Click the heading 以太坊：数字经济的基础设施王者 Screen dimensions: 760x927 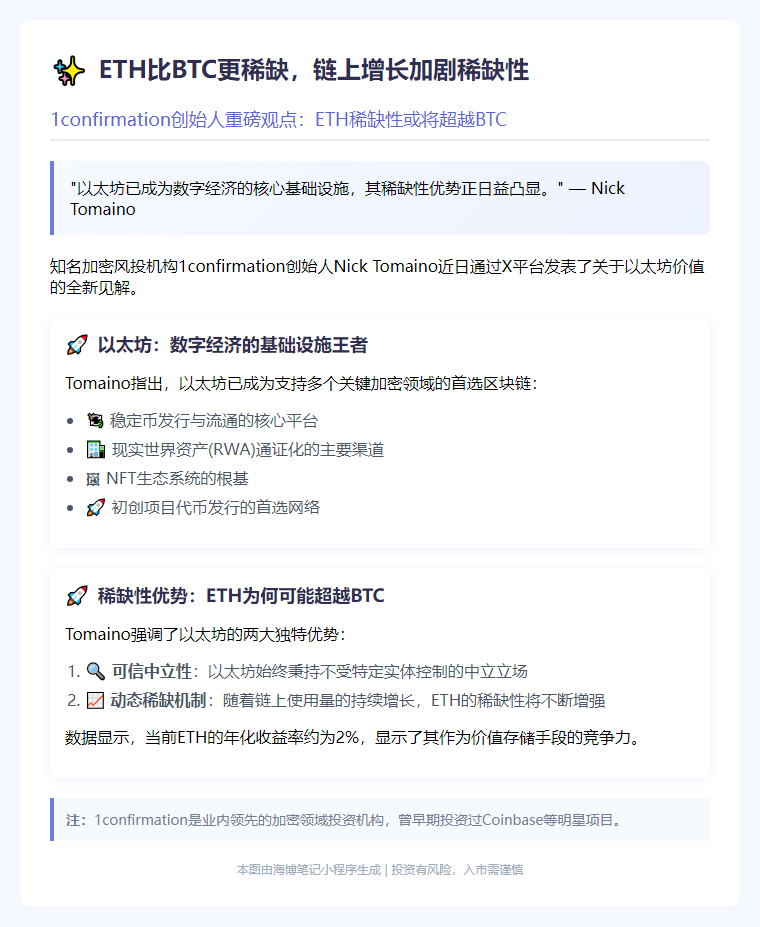pos(233,345)
